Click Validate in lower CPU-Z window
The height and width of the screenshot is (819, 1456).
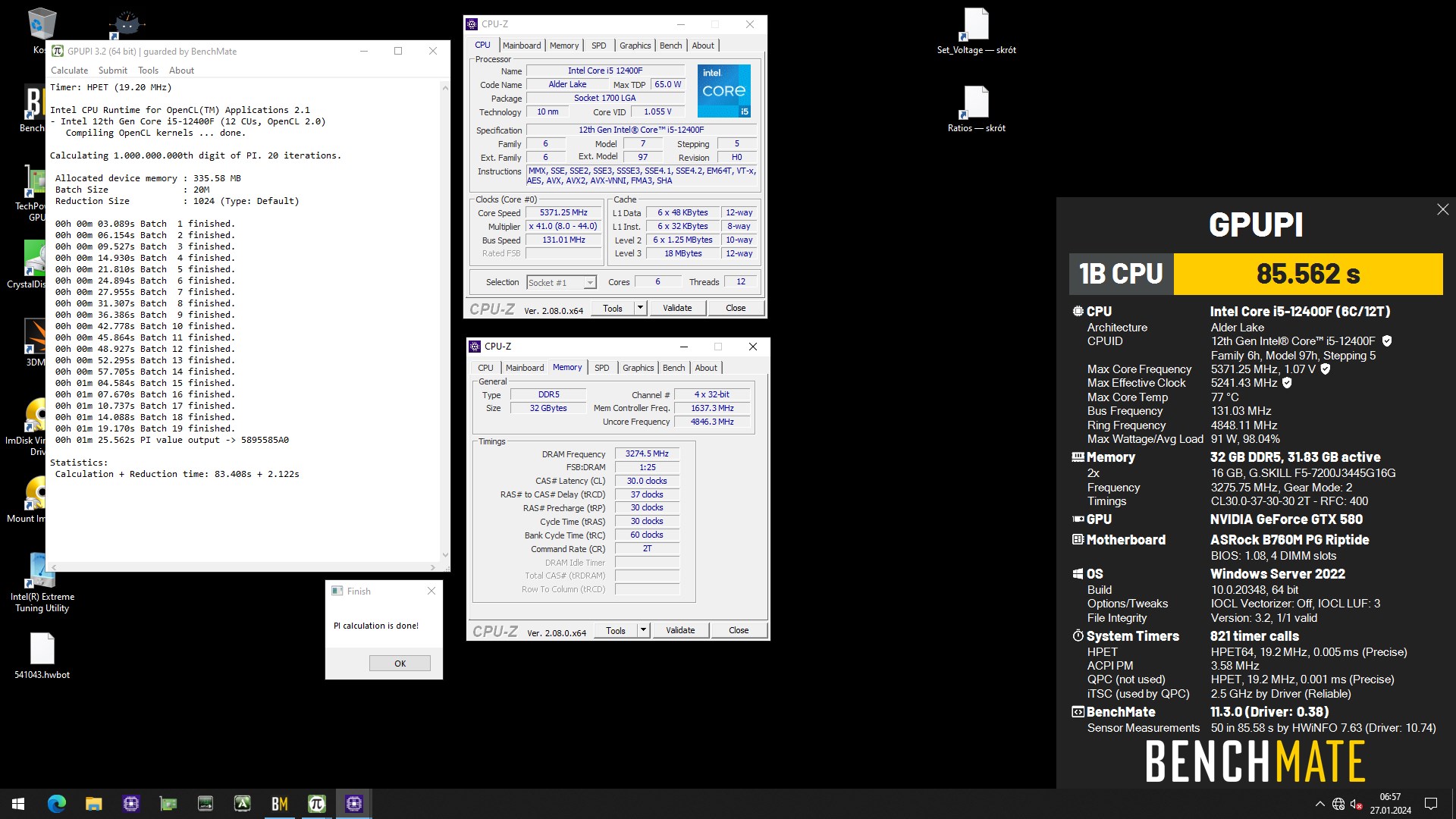[x=680, y=630]
